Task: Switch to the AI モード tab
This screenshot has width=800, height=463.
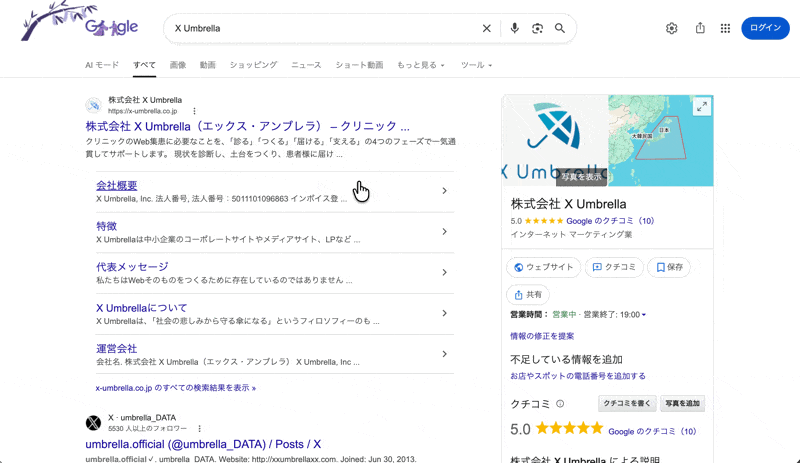Action: point(102,65)
